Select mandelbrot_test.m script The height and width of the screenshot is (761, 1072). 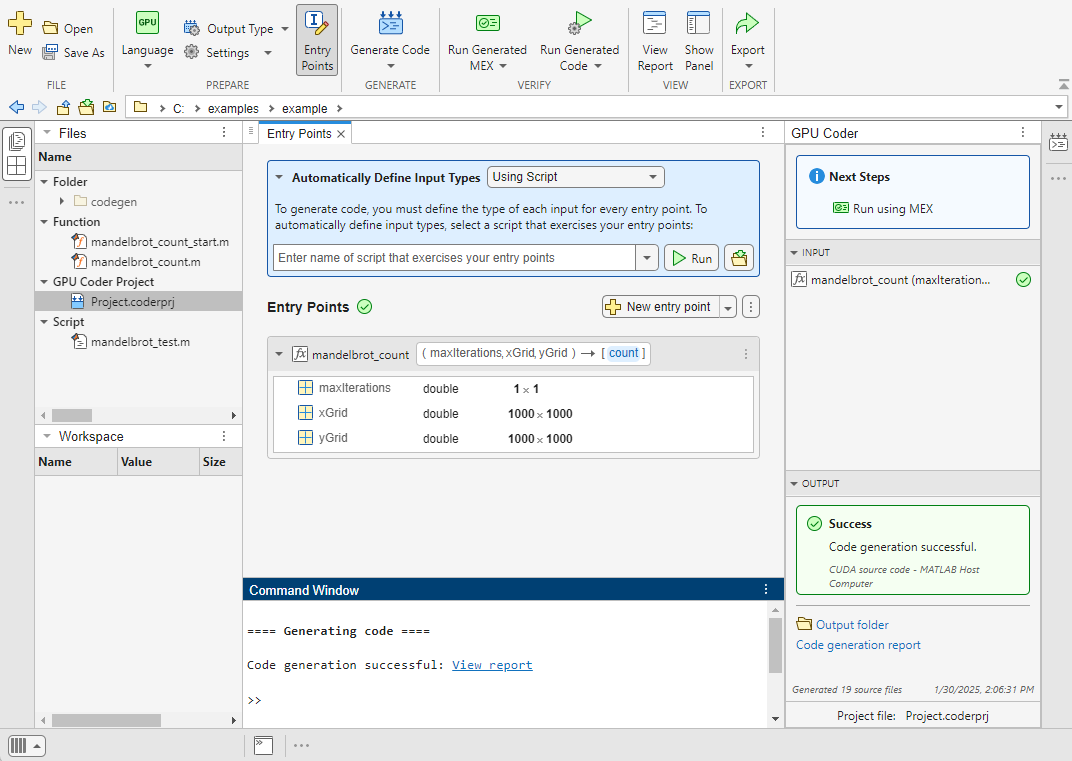point(131,342)
